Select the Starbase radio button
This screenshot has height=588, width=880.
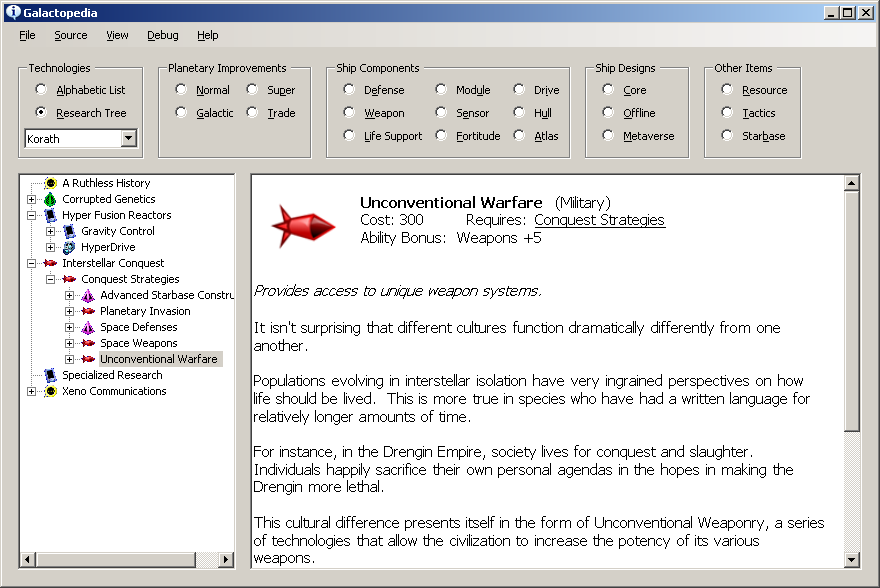click(727, 135)
